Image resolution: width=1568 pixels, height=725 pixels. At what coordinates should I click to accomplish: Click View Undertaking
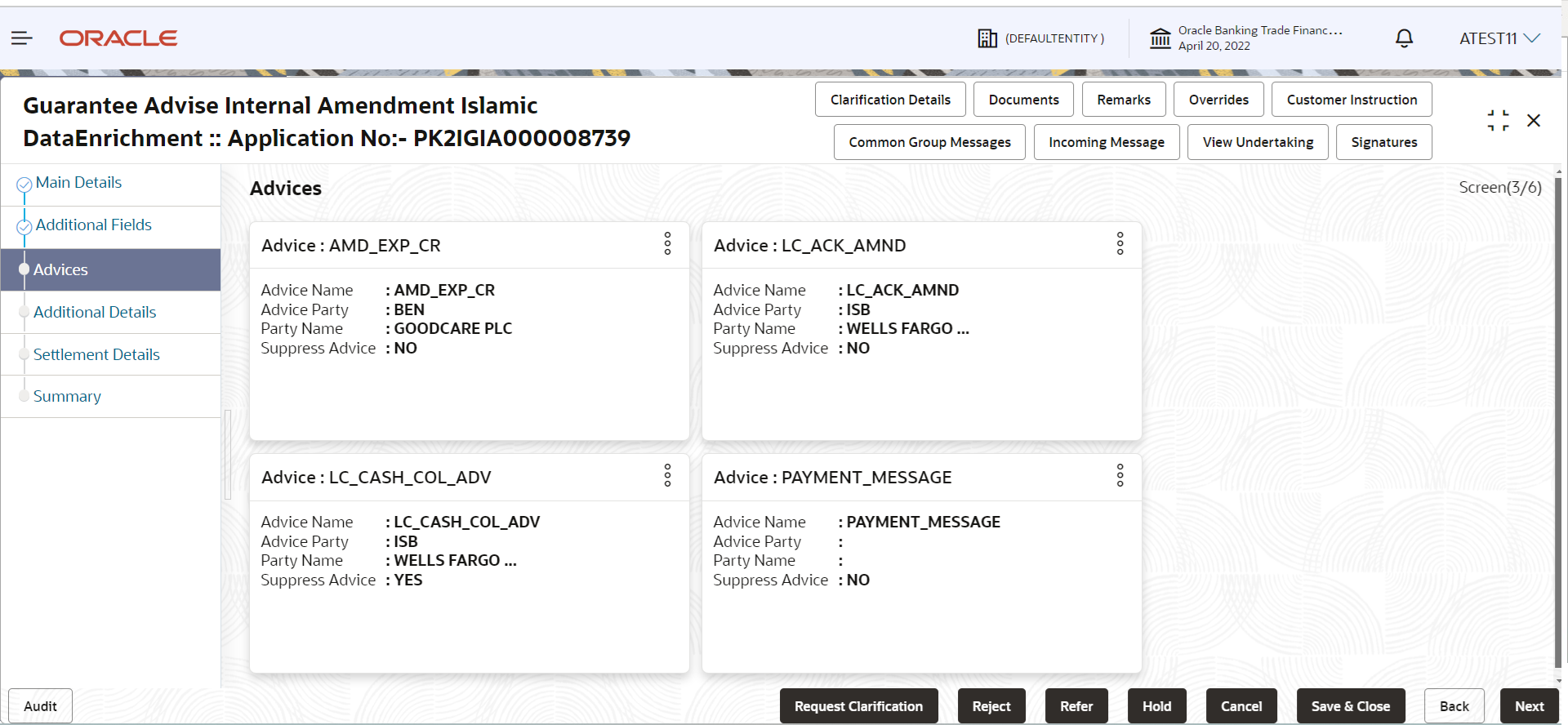pyautogui.click(x=1258, y=142)
